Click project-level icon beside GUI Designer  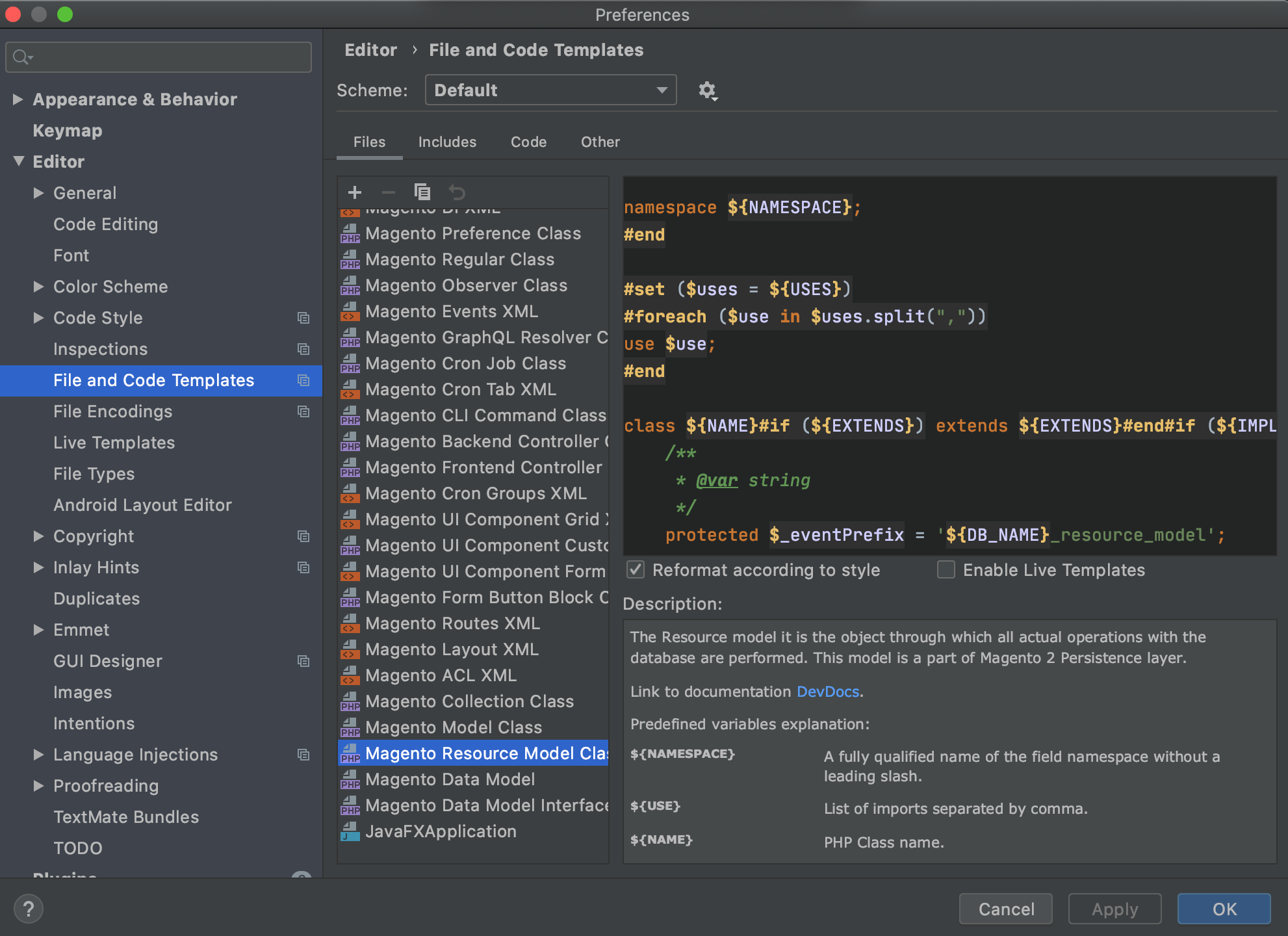tap(303, 661)
